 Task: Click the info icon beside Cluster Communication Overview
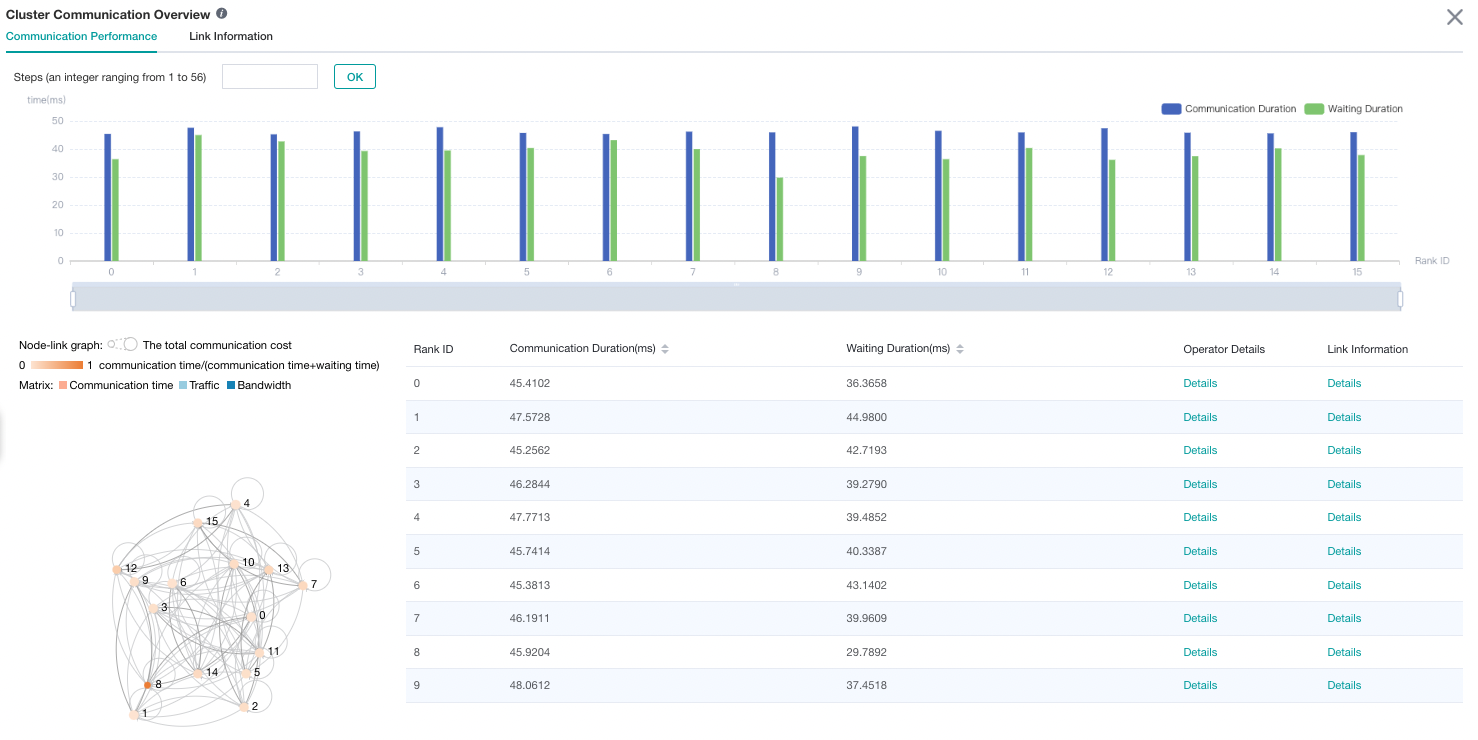pos(221,14)
